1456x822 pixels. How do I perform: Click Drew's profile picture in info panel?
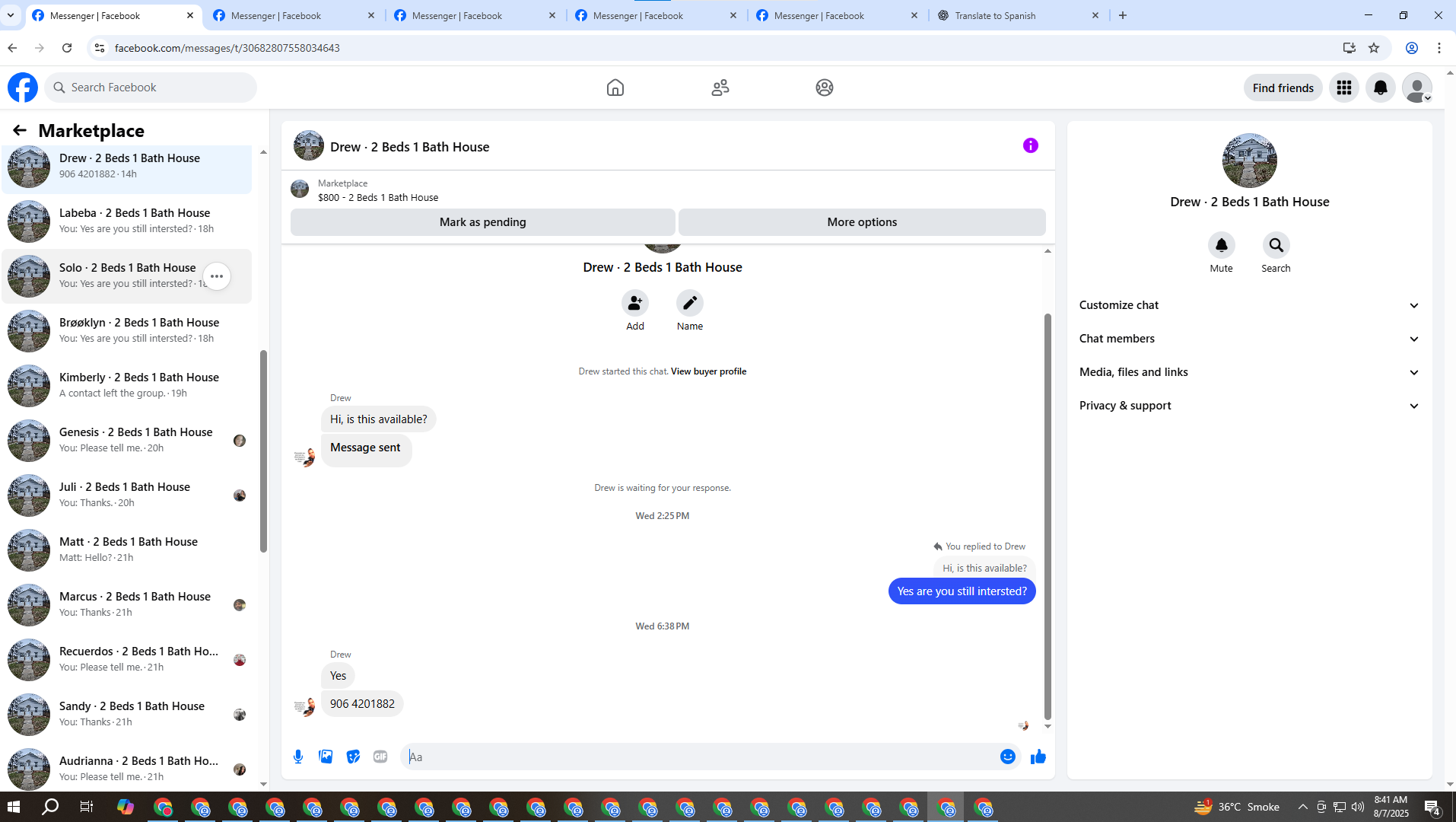pos(1250,161)
